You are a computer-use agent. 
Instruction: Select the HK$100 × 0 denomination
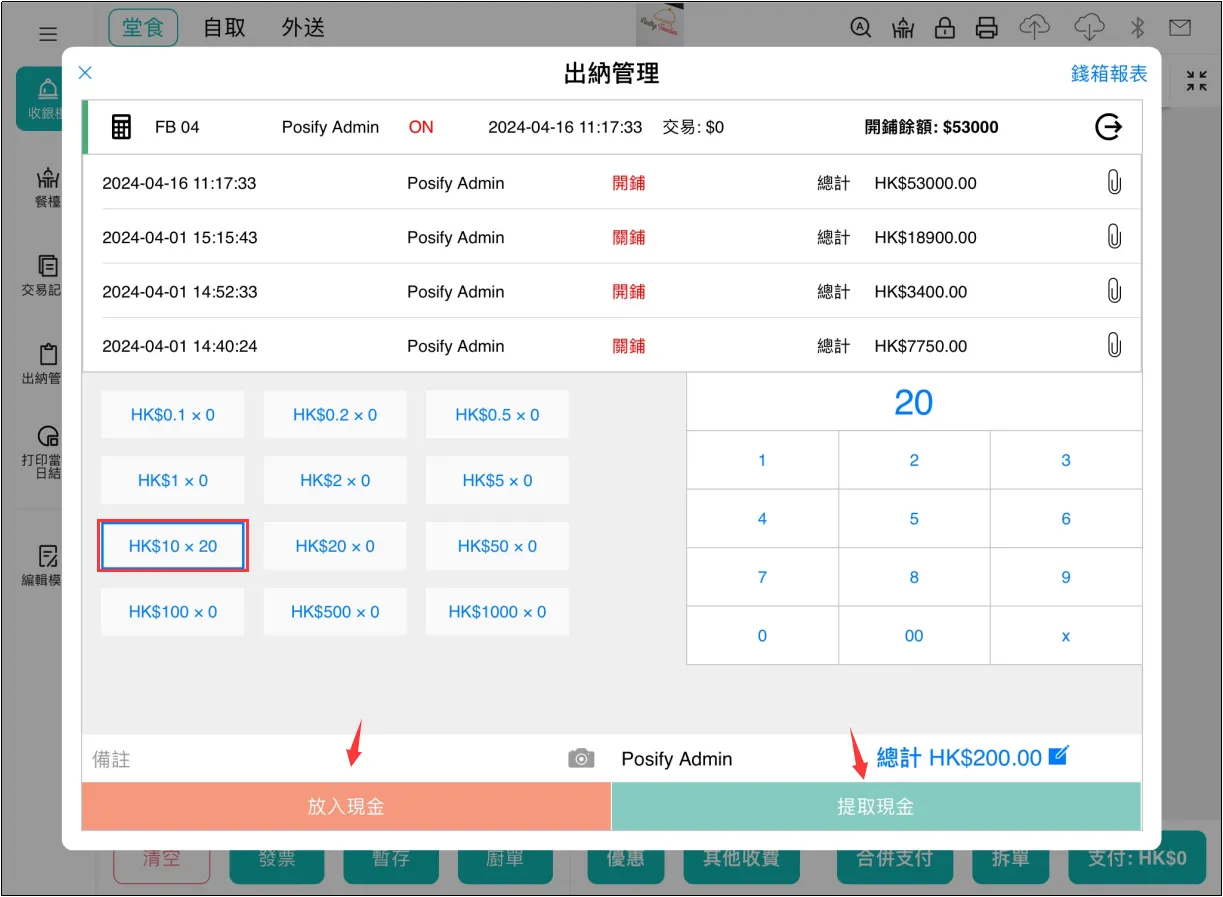tap(173, 612)
